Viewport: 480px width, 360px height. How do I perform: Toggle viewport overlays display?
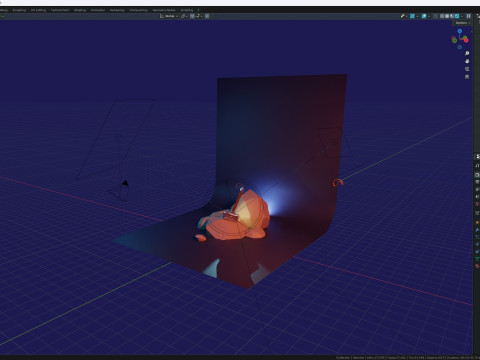tap(424, 16)
